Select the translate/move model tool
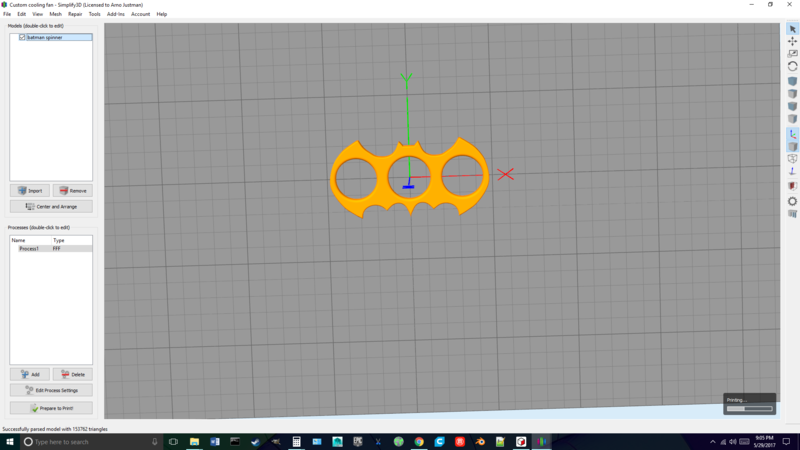 point(792,41)
